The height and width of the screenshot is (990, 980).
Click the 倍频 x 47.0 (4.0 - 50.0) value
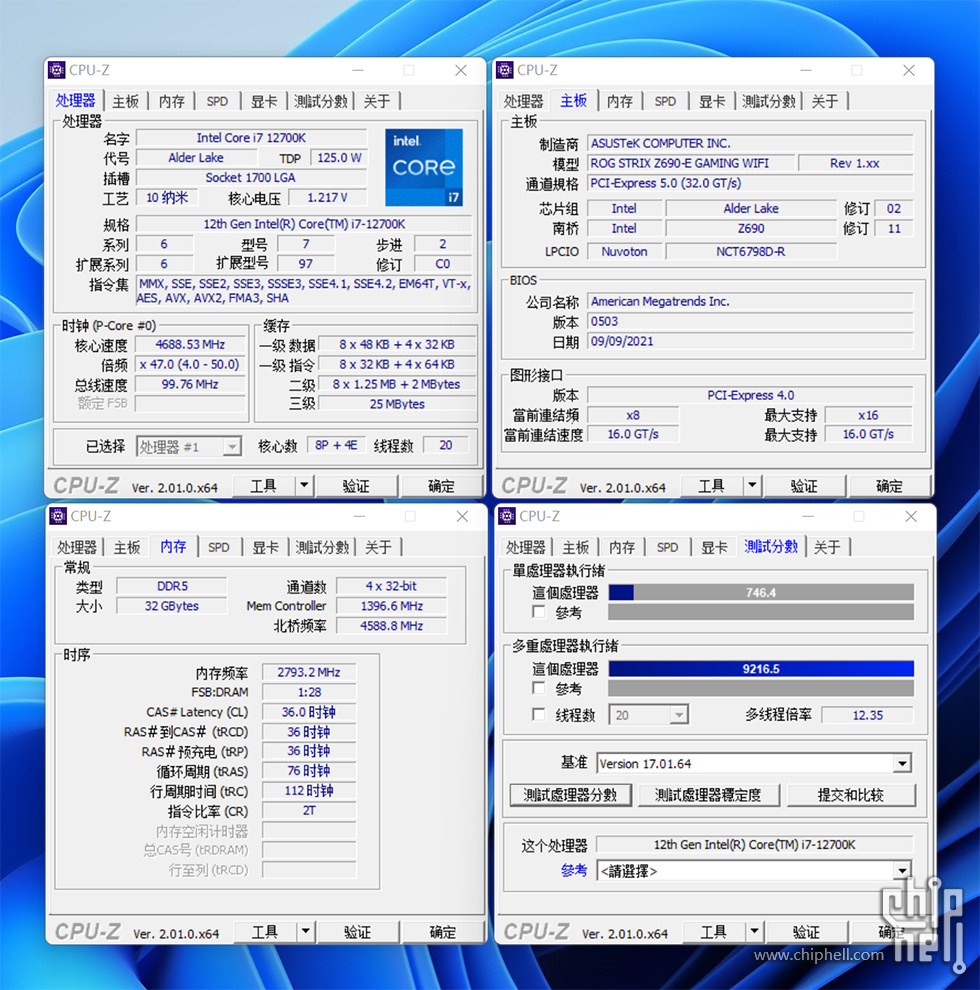[x=190, y=364]
